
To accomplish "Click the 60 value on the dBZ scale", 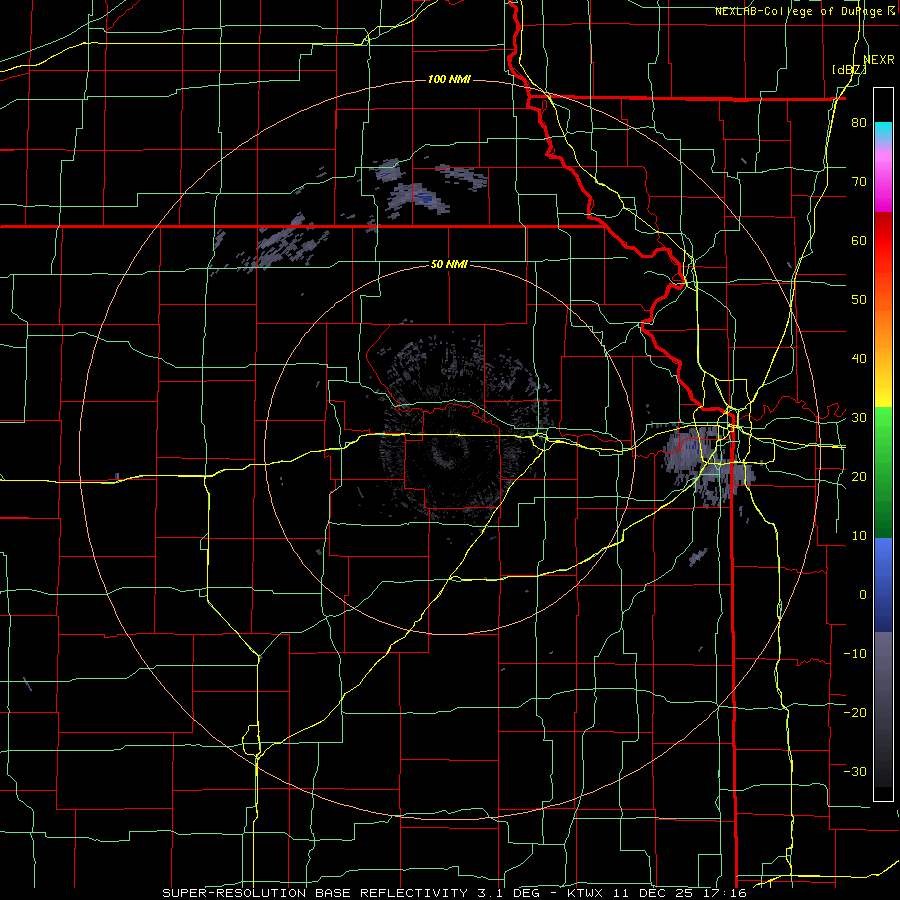I will (859, 240).
